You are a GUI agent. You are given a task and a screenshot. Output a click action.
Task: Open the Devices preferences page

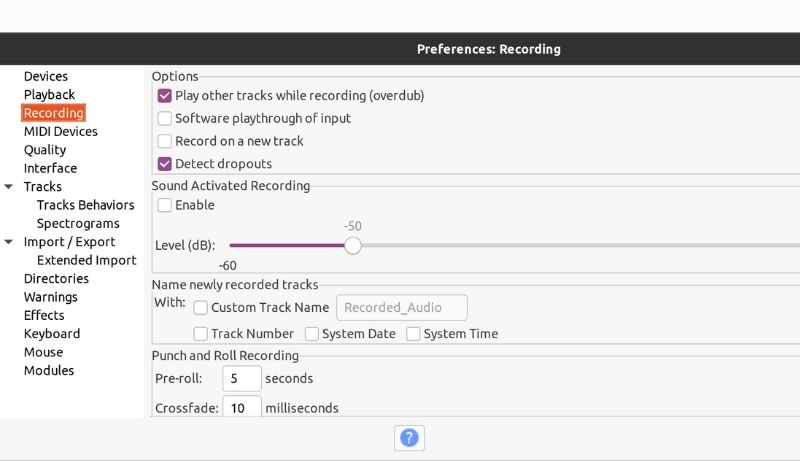pyautogui.click(x=46, y=76)
